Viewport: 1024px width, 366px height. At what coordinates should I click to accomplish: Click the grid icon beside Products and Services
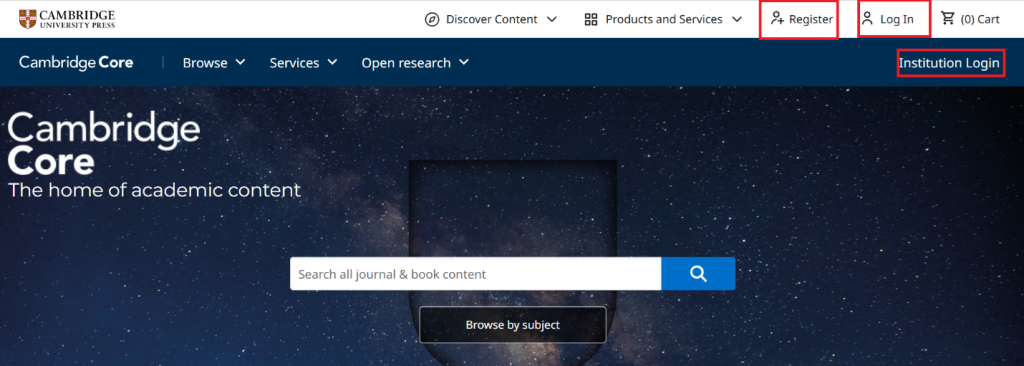(591, 19)
